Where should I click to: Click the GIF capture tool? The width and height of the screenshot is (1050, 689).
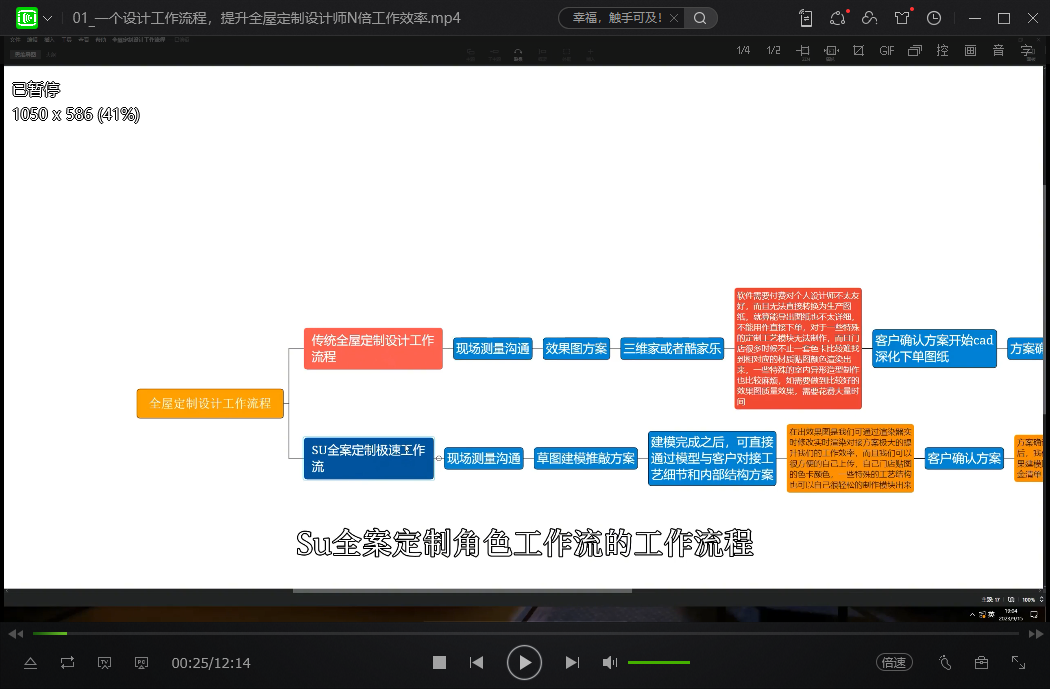(886, 51)
